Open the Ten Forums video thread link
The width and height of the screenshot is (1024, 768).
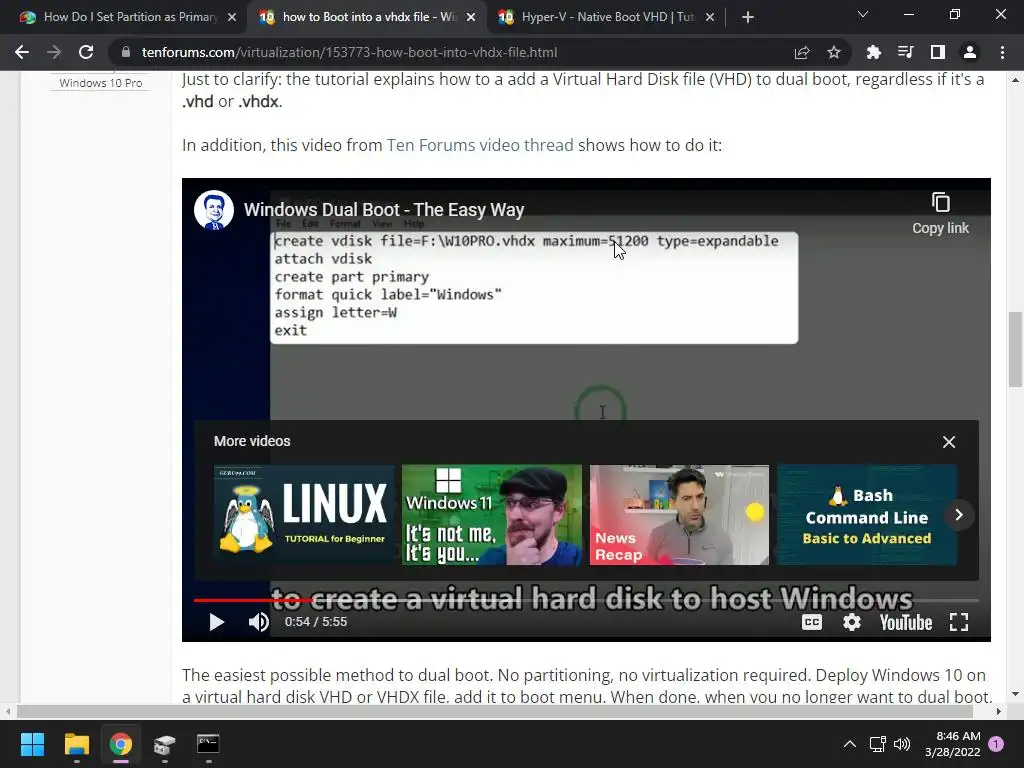click(x=480, y=145)
